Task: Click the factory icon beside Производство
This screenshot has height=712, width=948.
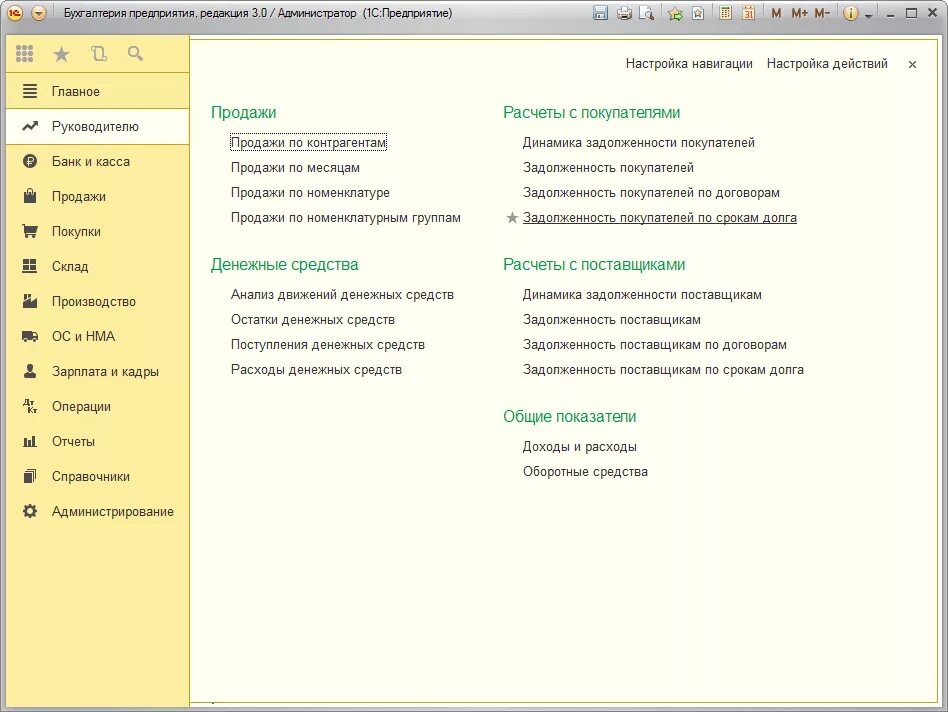Action: pos(30,301)
